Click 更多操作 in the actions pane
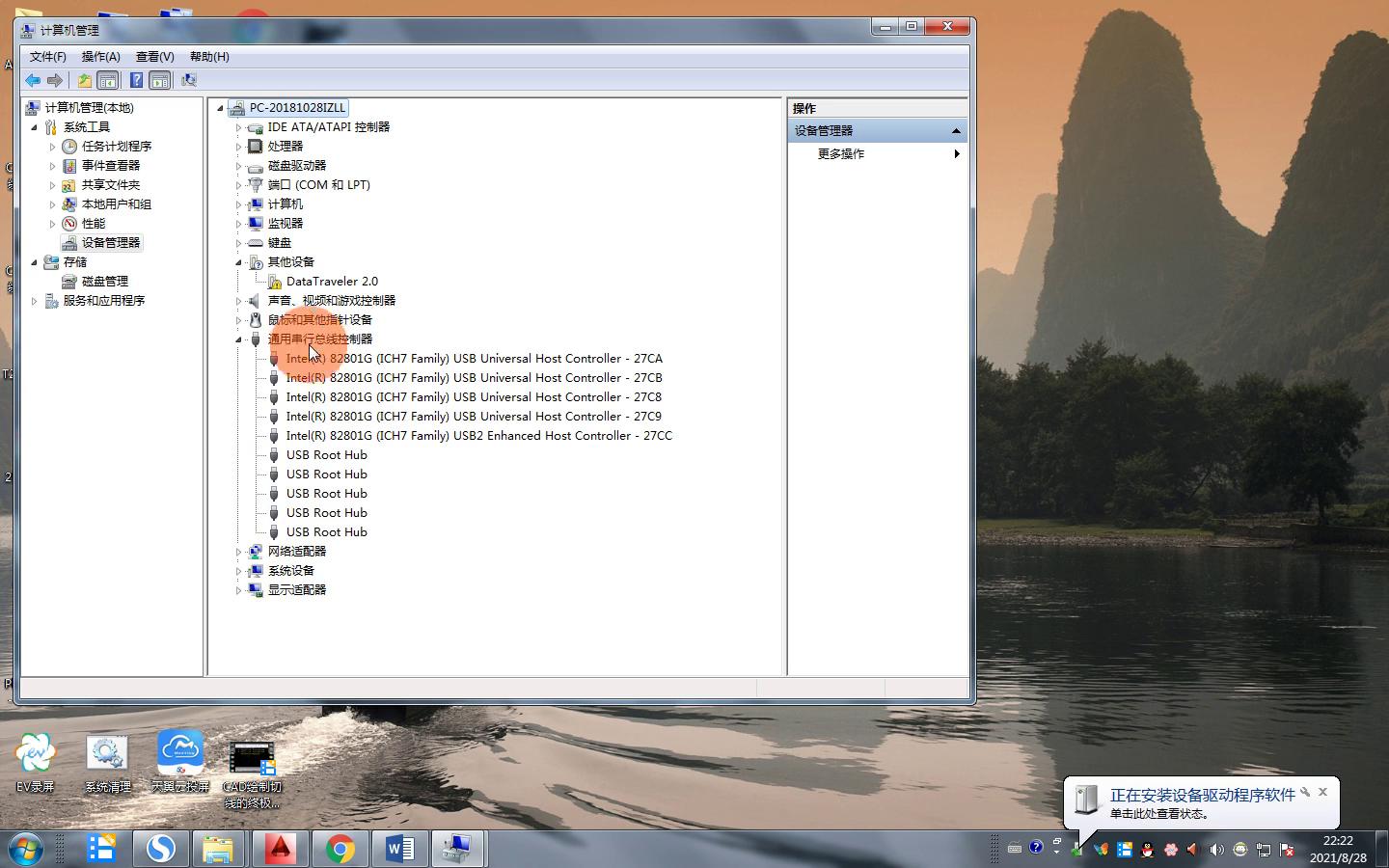This screenshot has width=1389, height=868. point(841,154)
